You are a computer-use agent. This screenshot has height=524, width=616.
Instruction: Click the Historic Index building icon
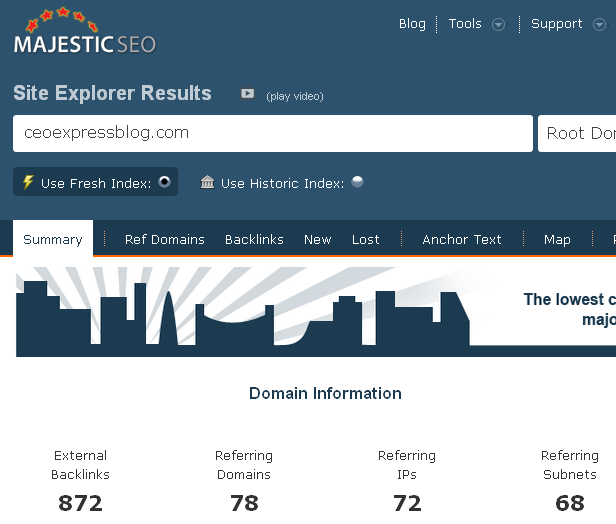207,183
